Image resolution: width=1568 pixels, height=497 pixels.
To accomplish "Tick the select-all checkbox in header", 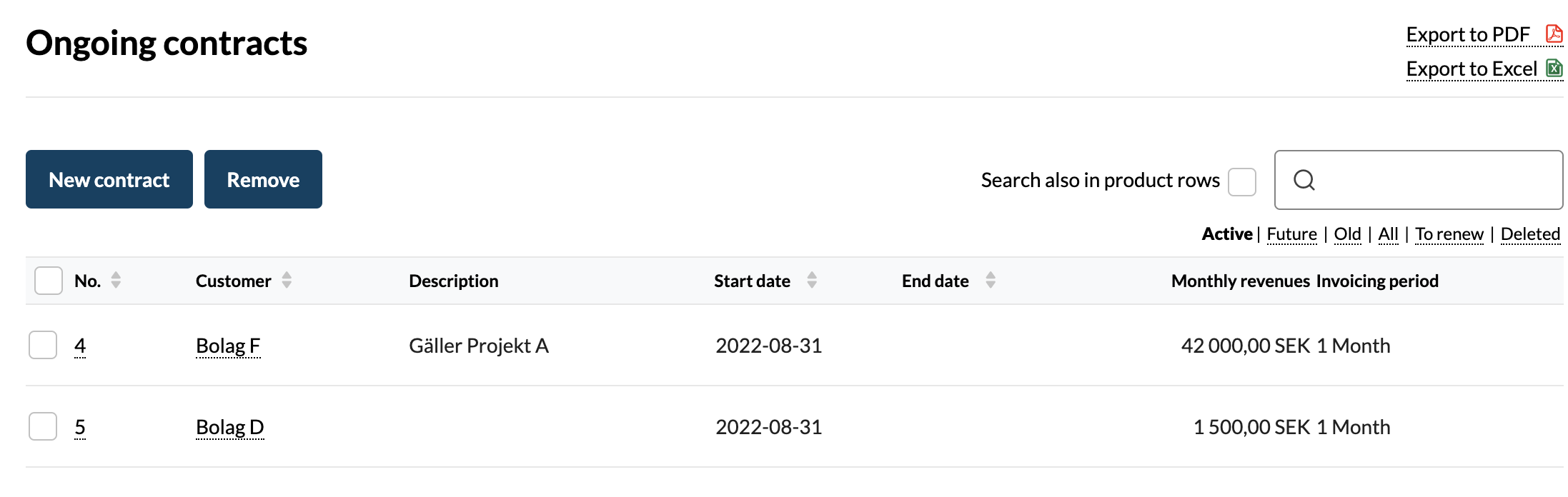I will click(49, 281).
